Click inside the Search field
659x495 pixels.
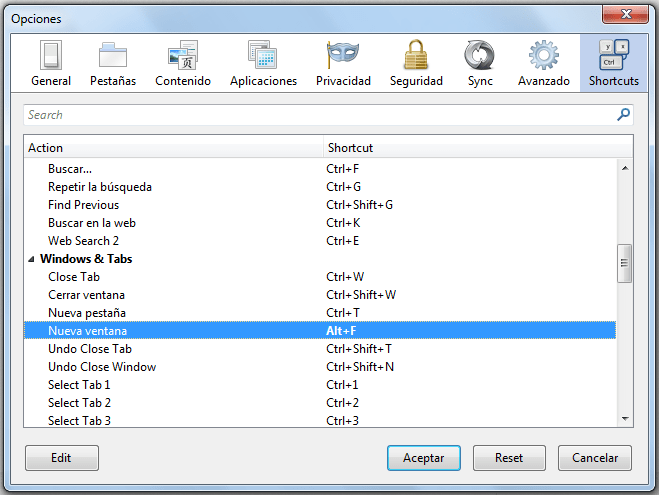coord(318,115)
